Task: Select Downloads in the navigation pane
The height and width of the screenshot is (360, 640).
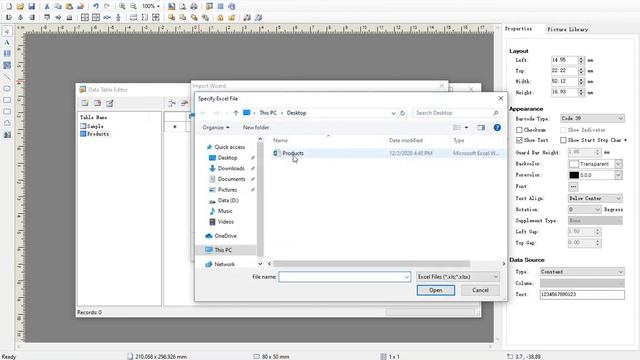Action: tap(231, 169)
